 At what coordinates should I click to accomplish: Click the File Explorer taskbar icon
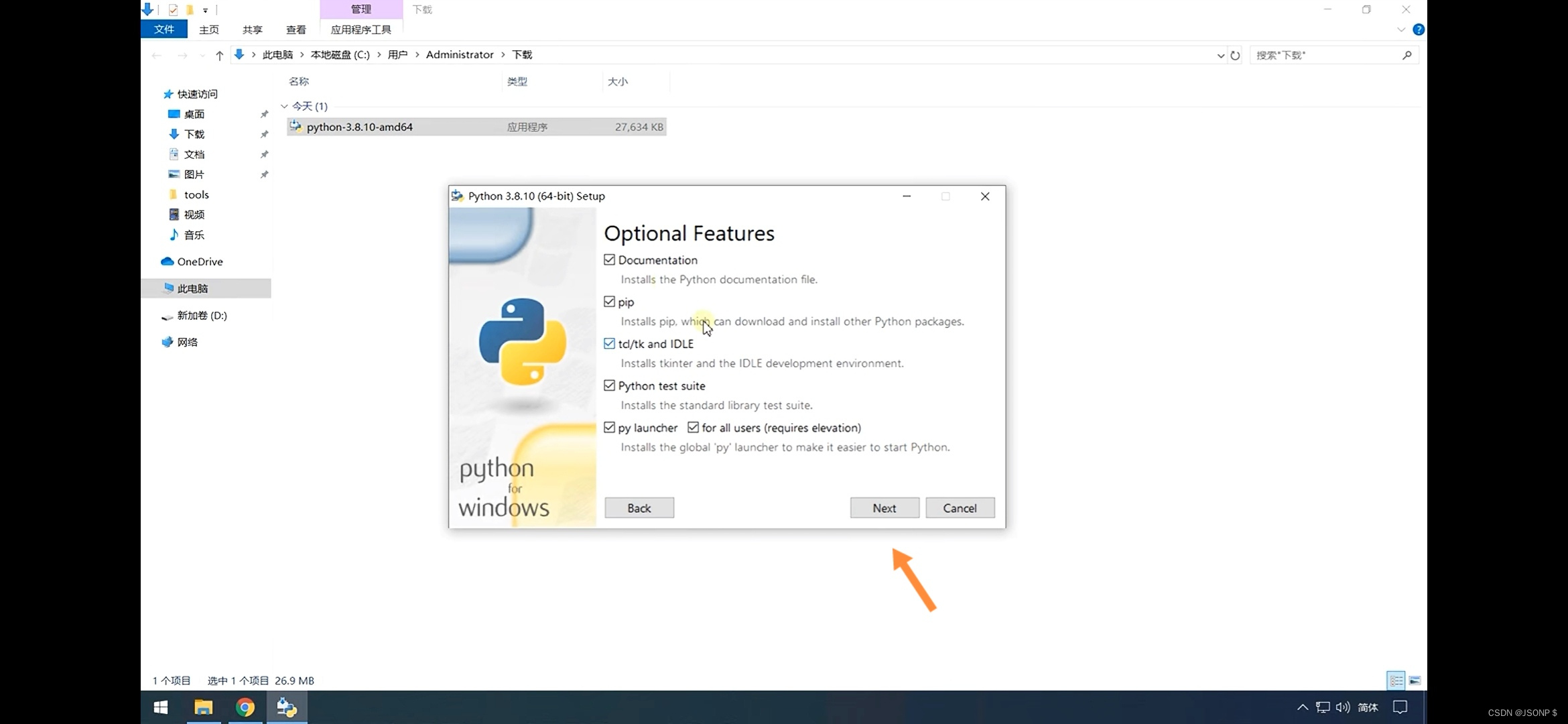pyautogui.click(x=203, y=707)
